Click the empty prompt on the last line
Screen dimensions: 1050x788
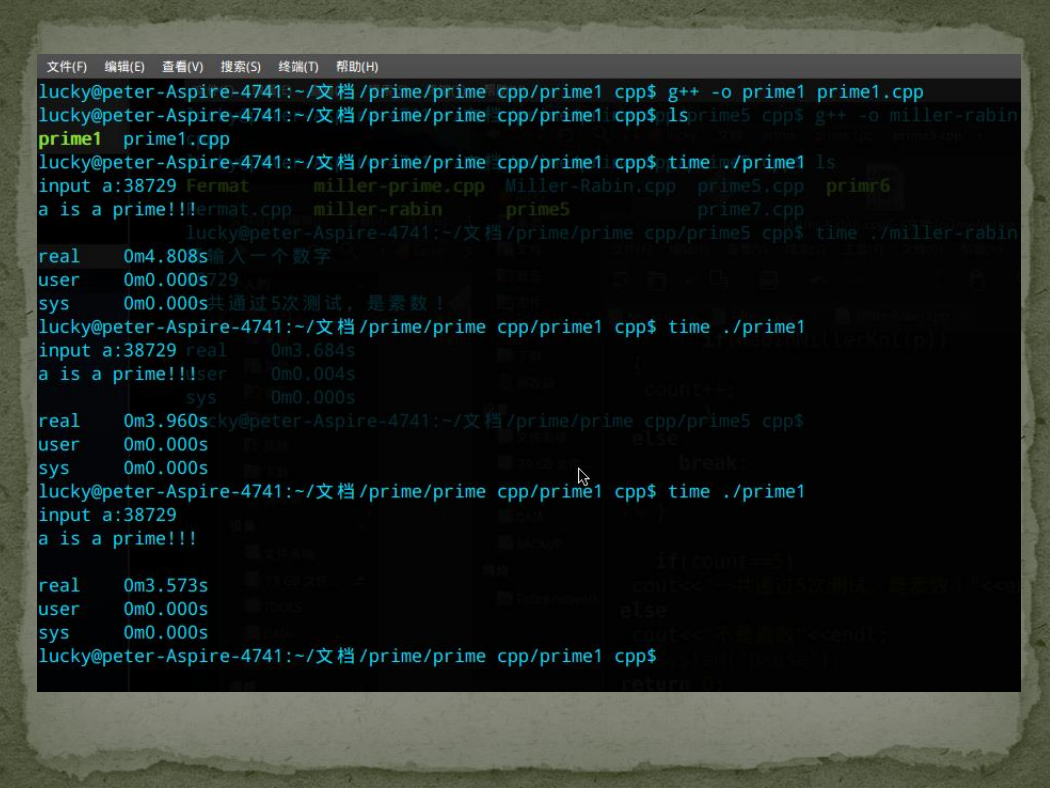(348, 656)
